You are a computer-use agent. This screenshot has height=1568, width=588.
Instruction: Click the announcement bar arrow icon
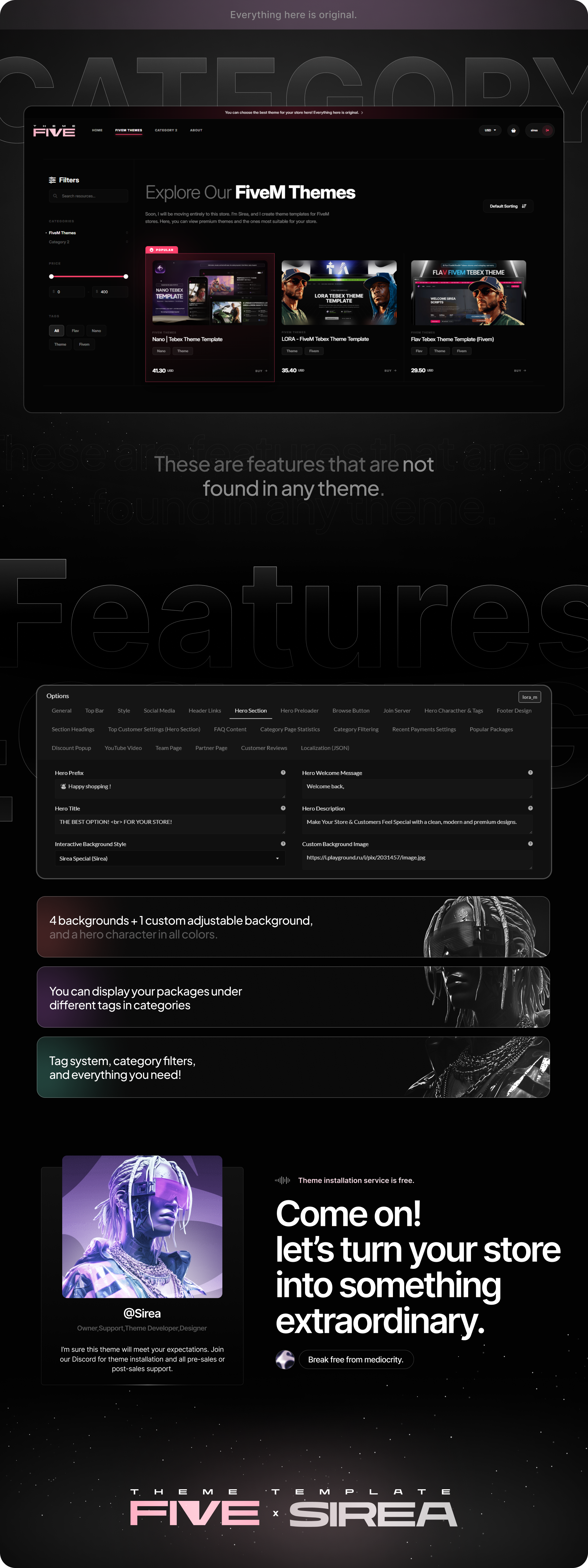point(362,112)
